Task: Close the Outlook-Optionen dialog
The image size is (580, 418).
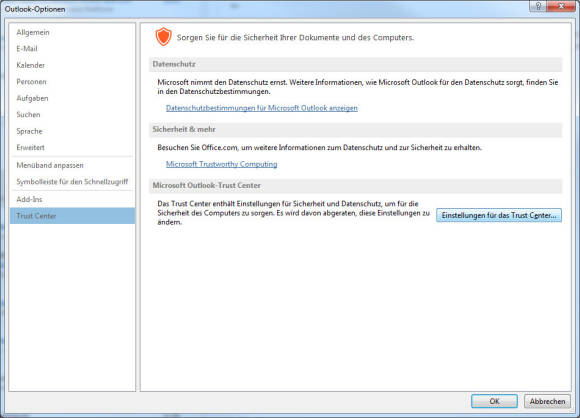Action: (561, 6)
